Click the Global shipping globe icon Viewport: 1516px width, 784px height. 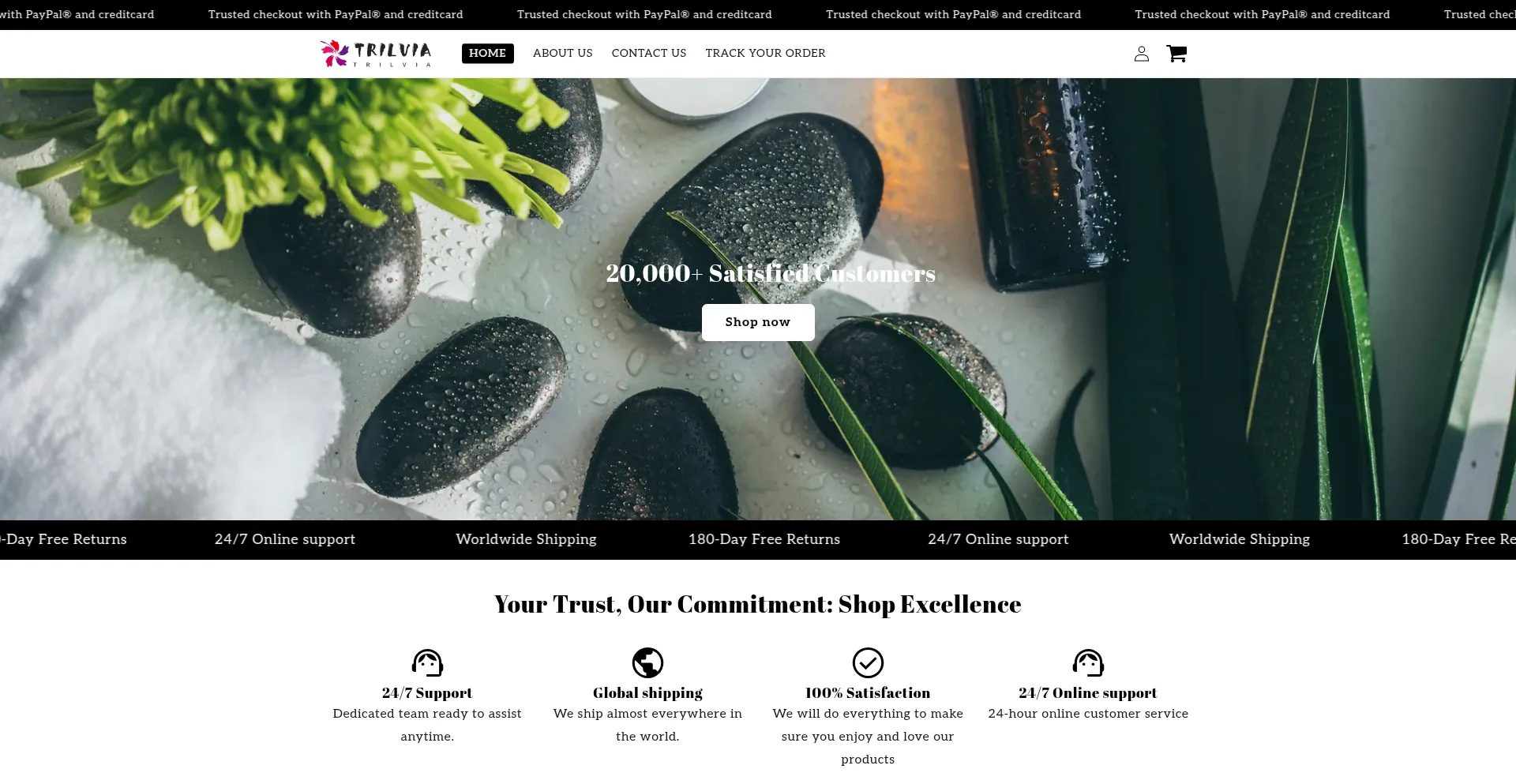(x=647, y=662)
